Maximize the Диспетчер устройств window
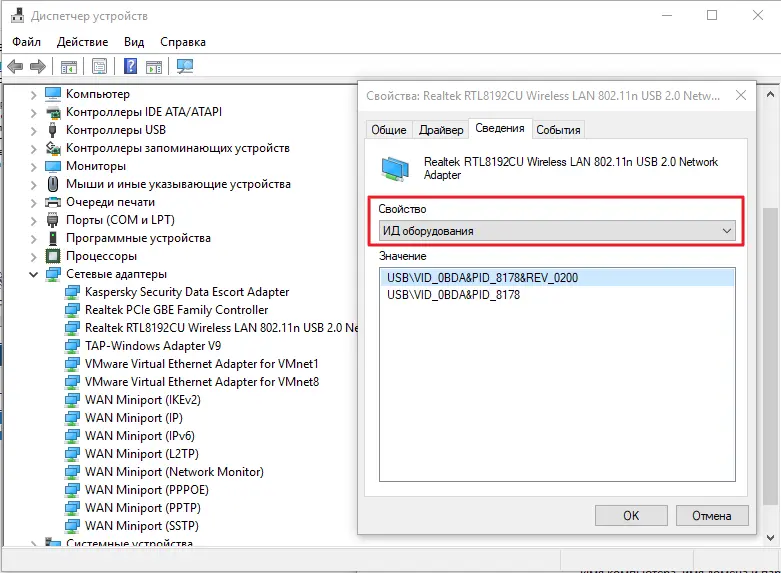781x573 pixels. (x=712, y=15)
